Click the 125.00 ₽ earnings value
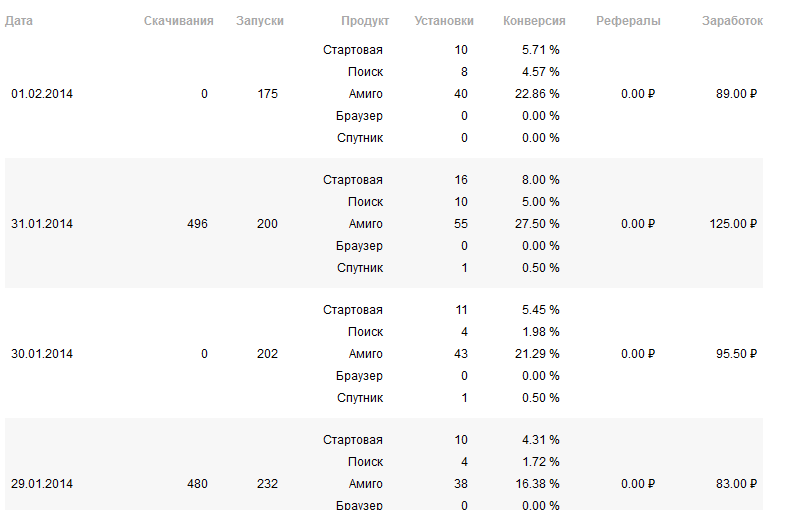This screenshot has height=510, width=796. pos(733,224)
